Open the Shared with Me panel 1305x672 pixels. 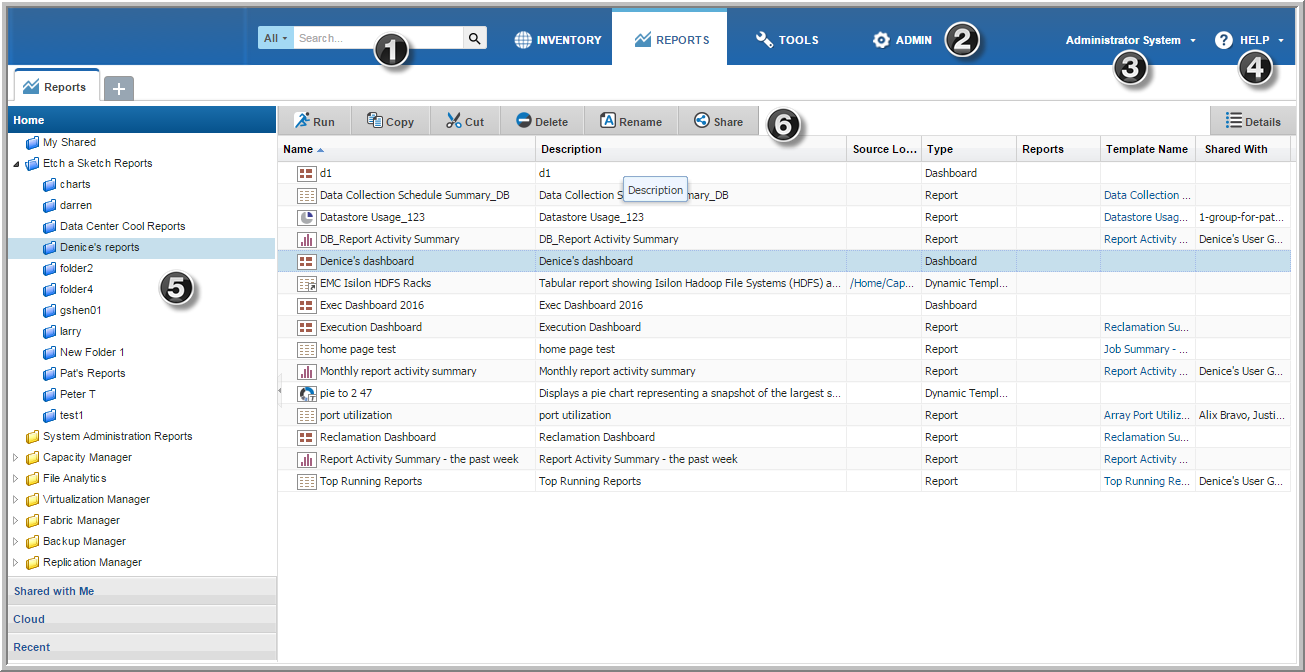(x=54, y=591)
